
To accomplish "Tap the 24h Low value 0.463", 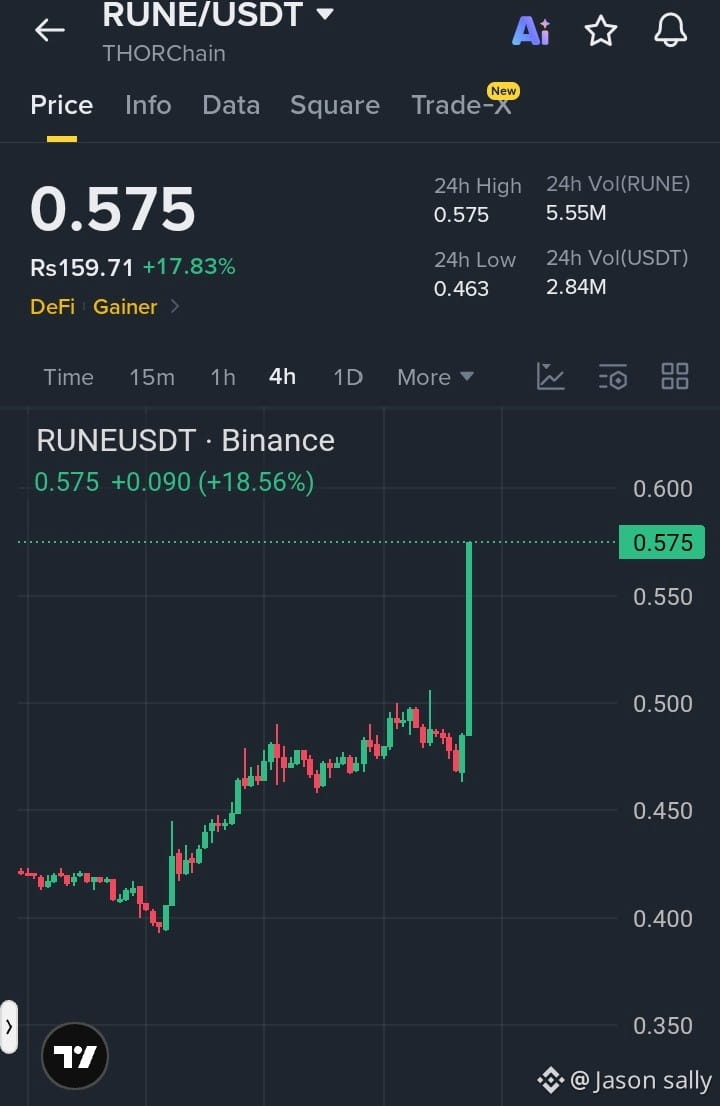I will pyautogui.click(x=461, y=288).
